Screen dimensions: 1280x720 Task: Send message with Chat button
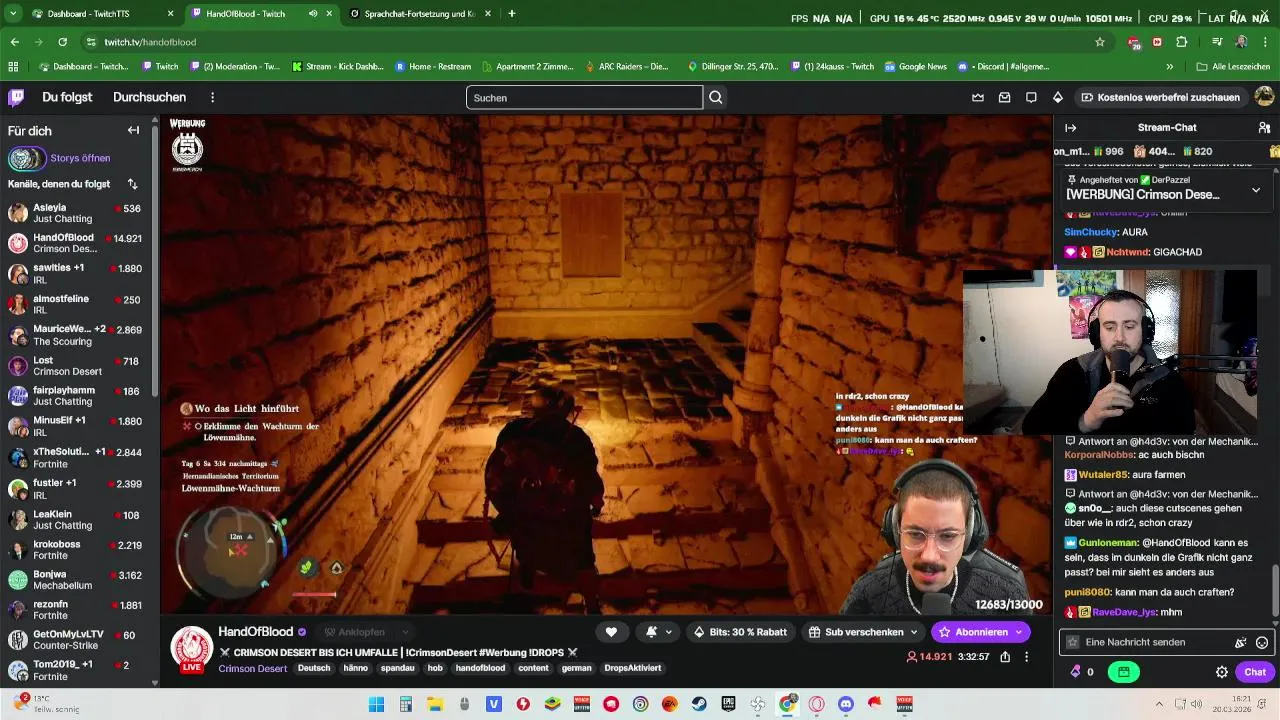pyautogui.click(x=1255, y=672)
